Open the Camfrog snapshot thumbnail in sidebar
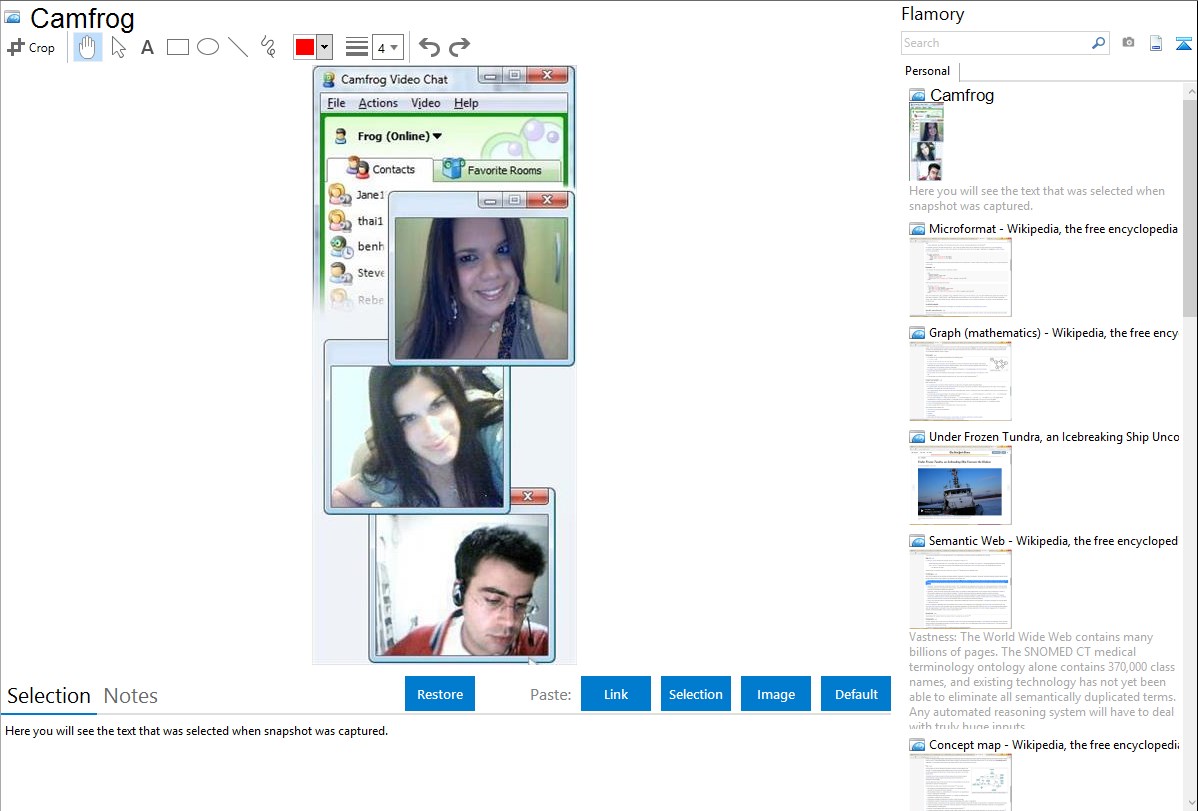The height and width of the screenshot is (811, 1198). (x=926, y=143)
